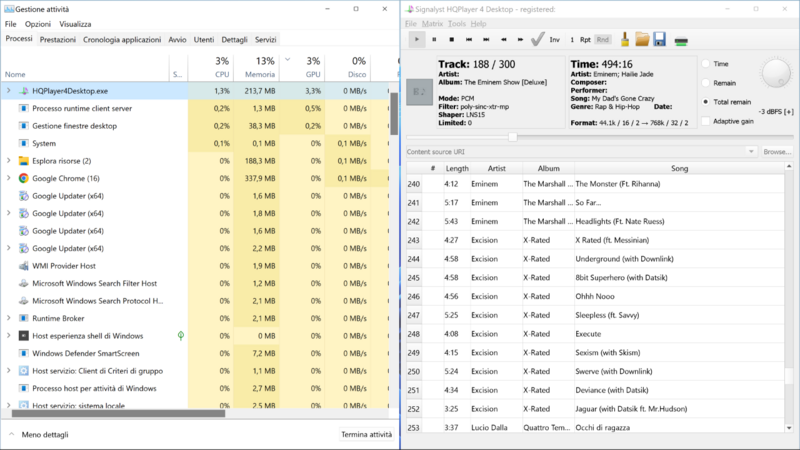Select the Total remain radio button

pyautogui.click(x=706, y=102)
